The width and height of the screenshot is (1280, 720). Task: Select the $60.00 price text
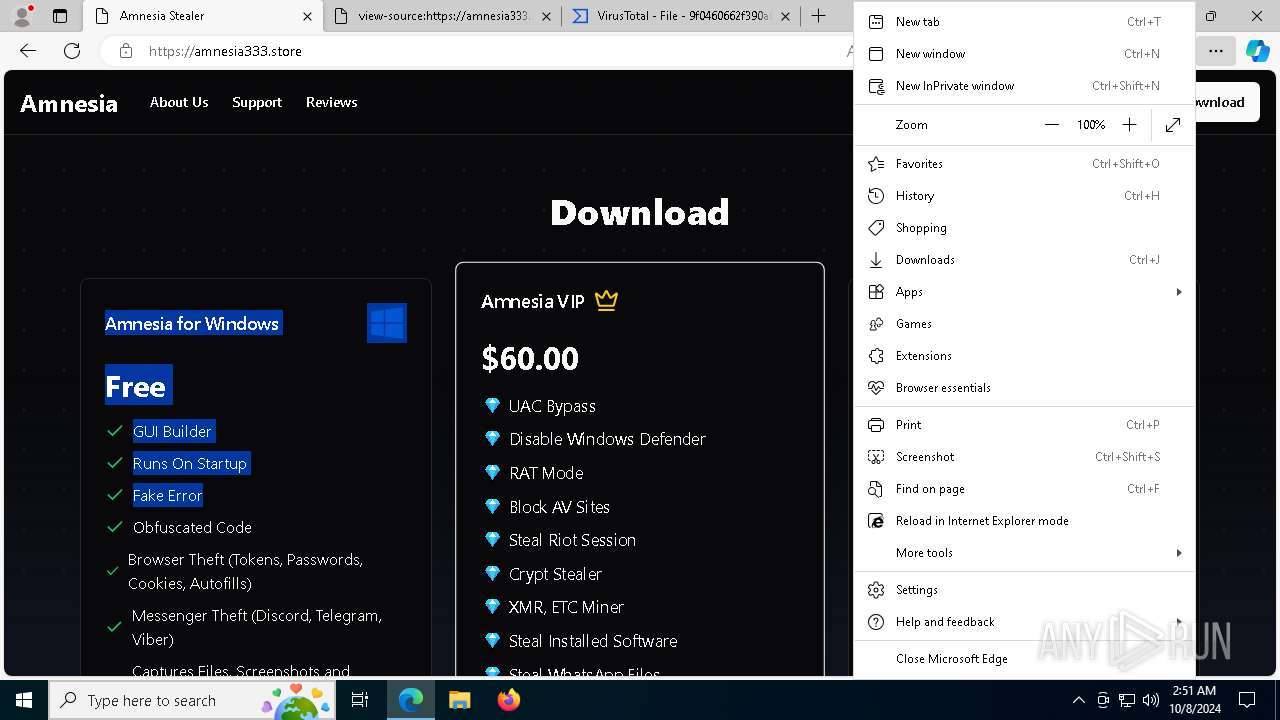[530, 358]
